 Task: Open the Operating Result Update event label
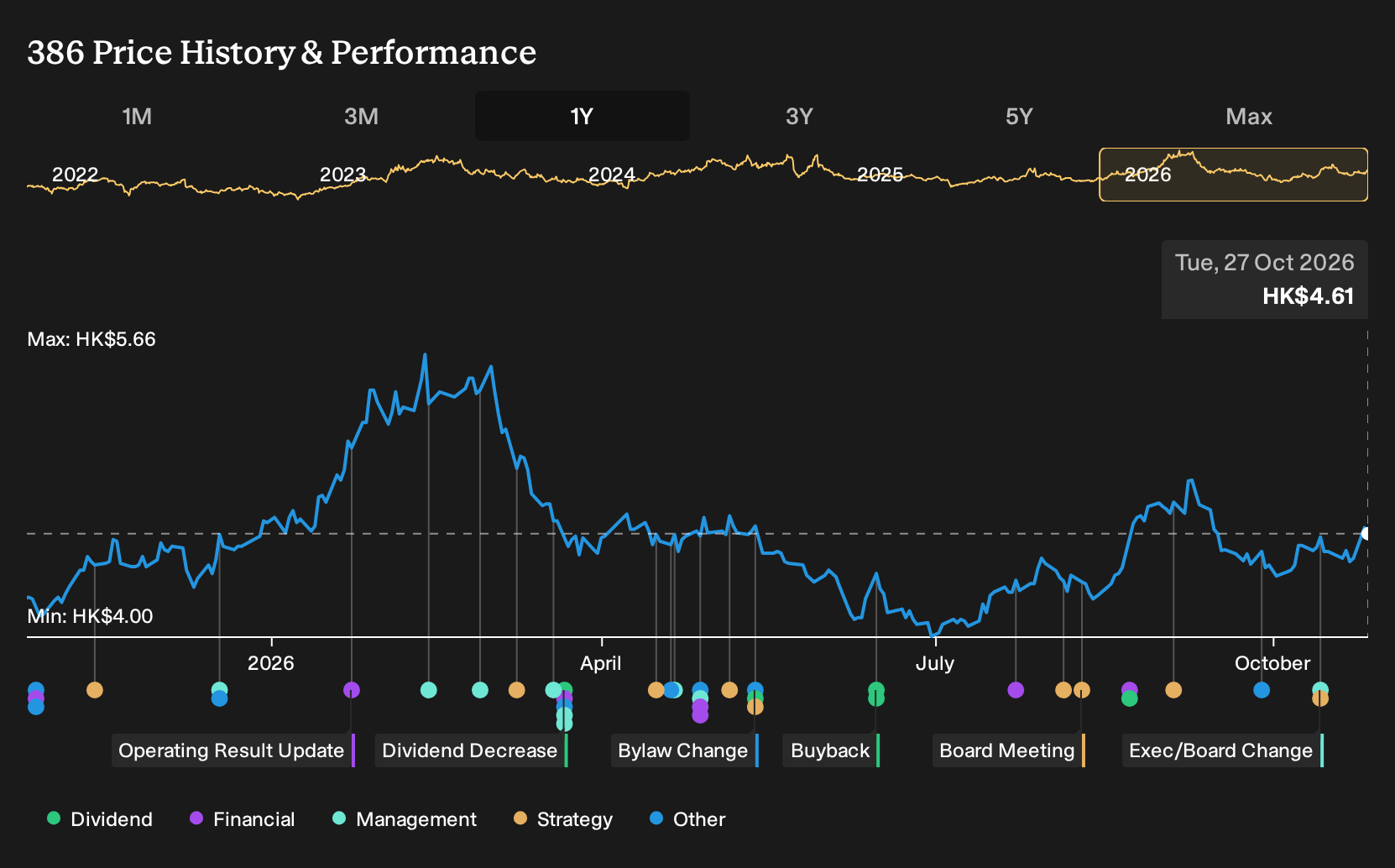232,750
